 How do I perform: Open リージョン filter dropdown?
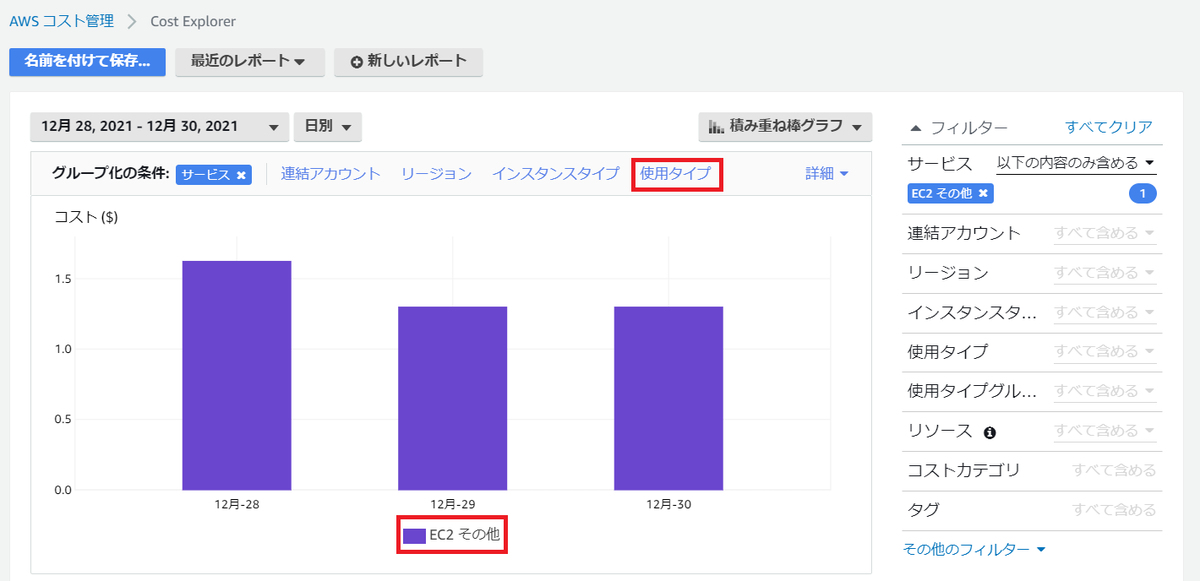pyautogui.click(x=1105, y=272)
